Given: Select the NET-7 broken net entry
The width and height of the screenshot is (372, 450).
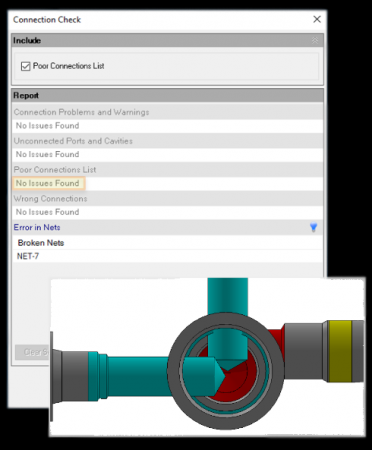Looking at the screenshot, I should 28,256.
